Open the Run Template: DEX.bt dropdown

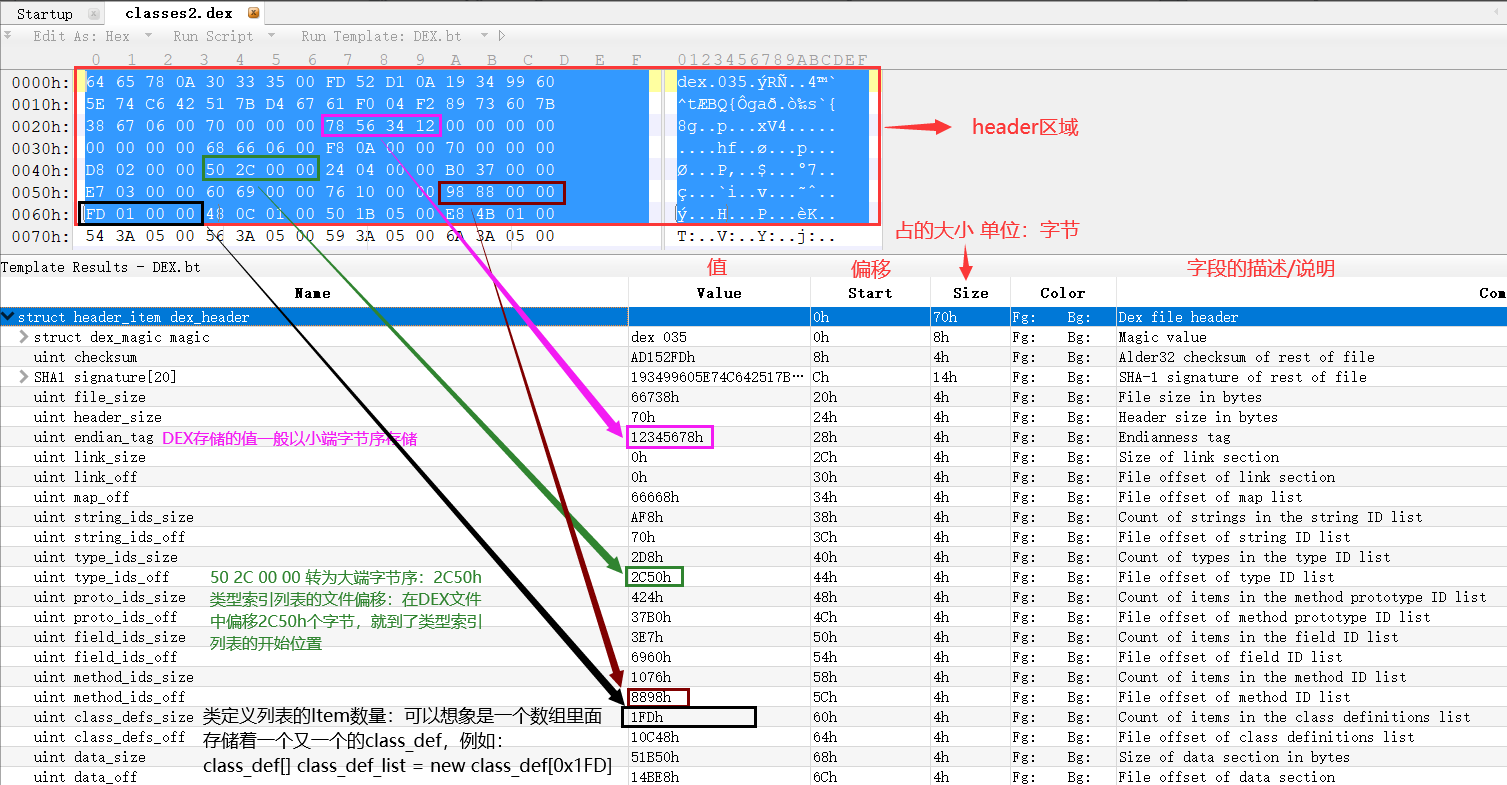coord(482,35)
